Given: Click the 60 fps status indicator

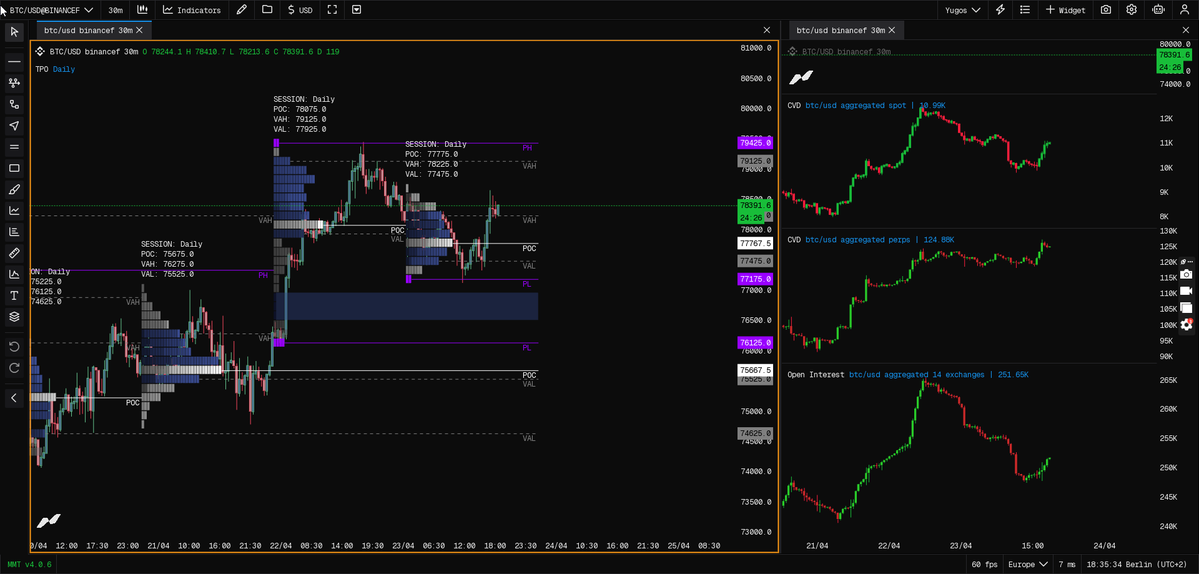Looking at the screenshot, I should tap(985, 564).
